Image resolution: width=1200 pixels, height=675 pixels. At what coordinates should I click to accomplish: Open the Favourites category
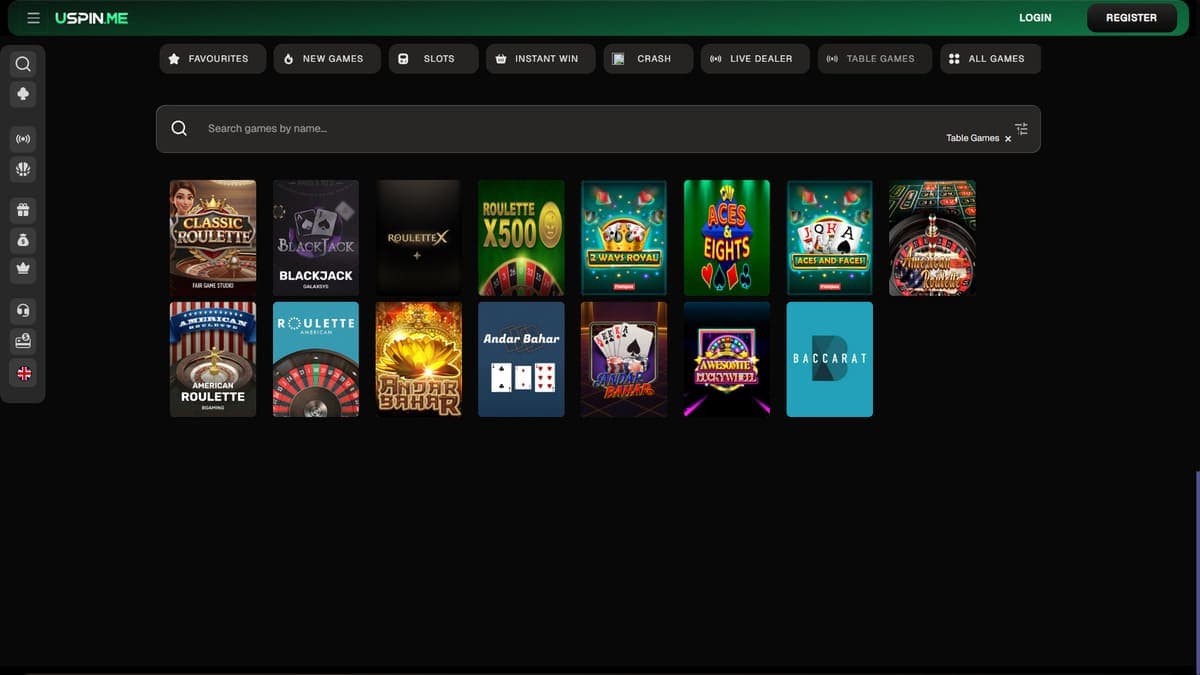(212, 59)
